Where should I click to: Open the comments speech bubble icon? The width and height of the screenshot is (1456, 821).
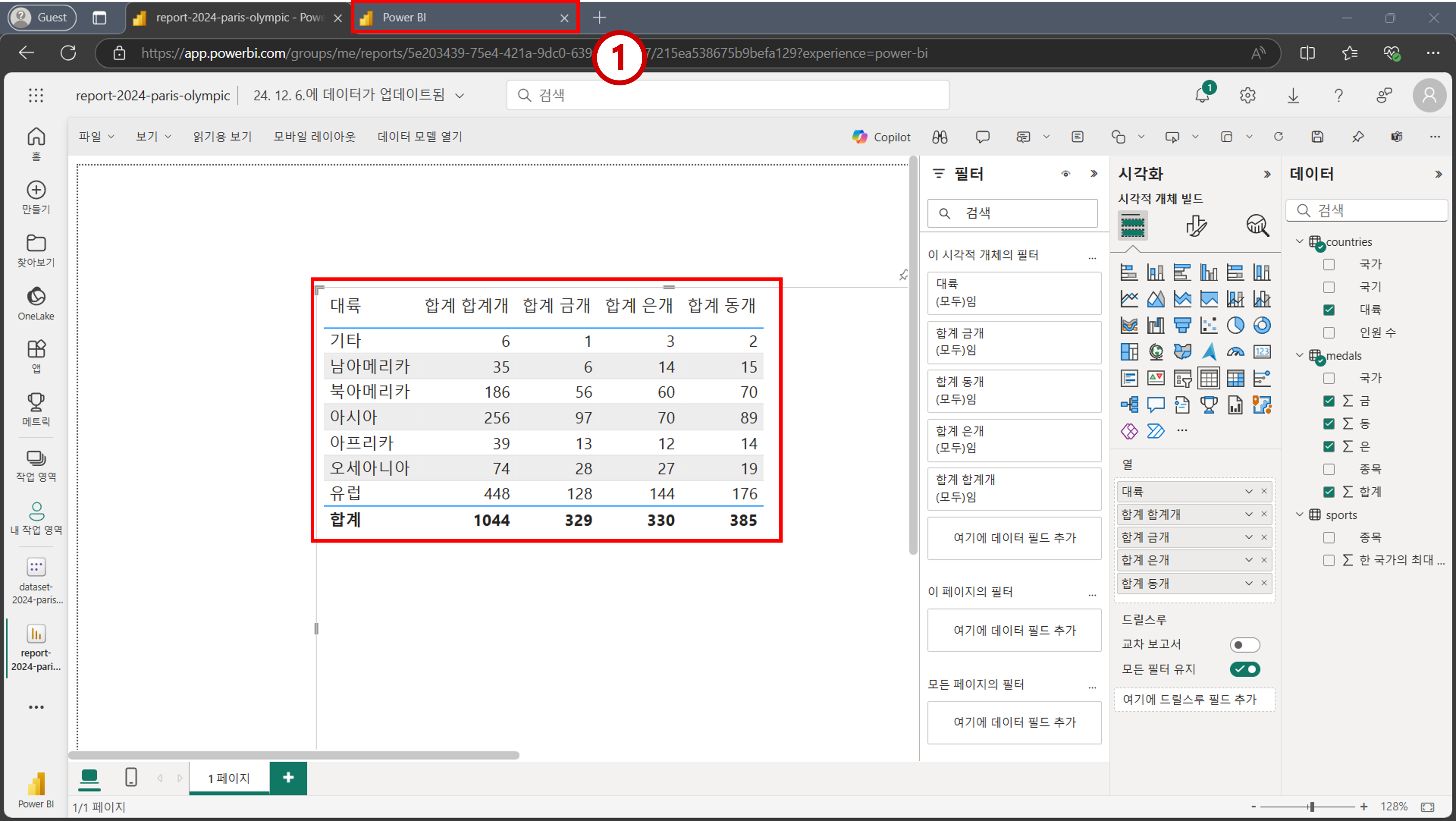point(982,137)
